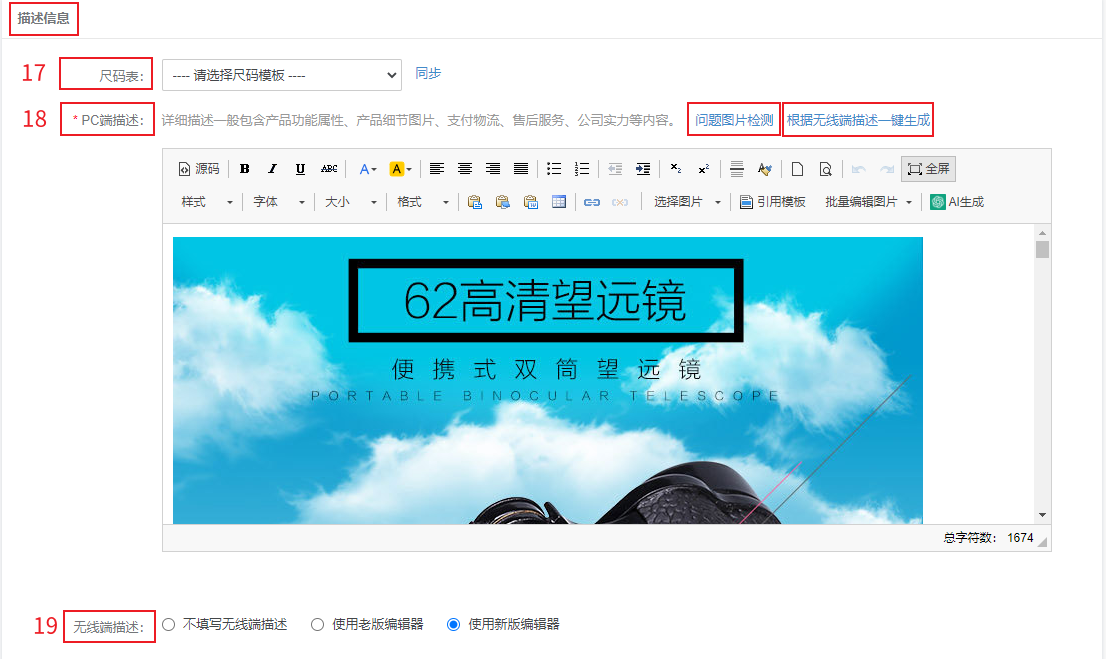The height and width of the screenshot is (659, 1106).
Task: Remove the hyperlink
Action: (x=620, y=202)
